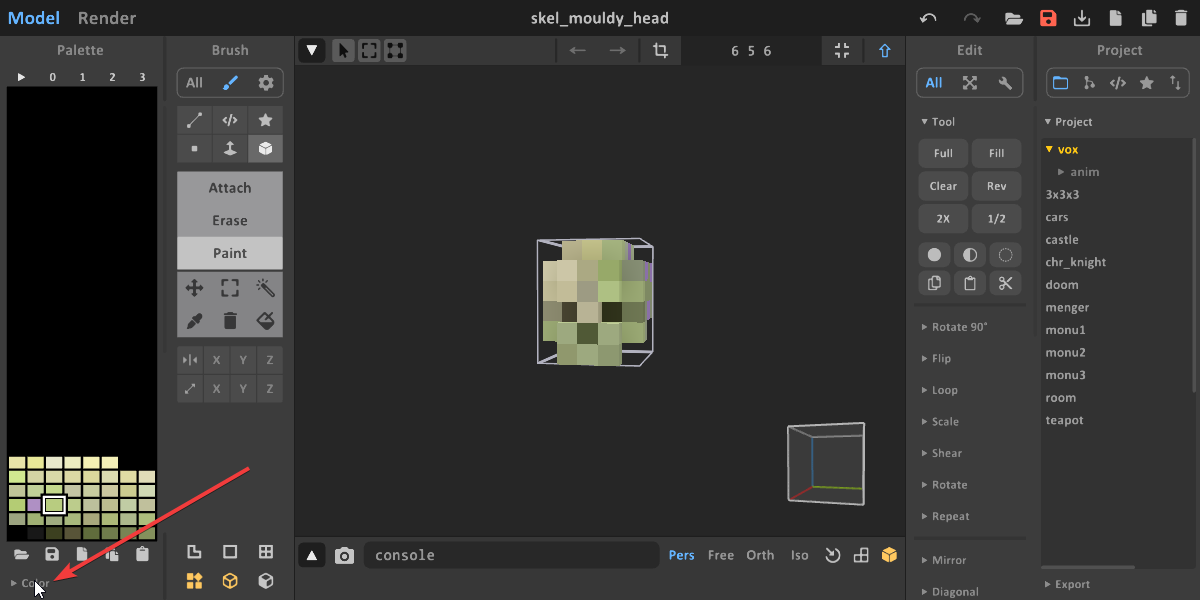Expand the Color section in Palette
The height and width of the screenshot is (600, 1200).
coord(30,583)
